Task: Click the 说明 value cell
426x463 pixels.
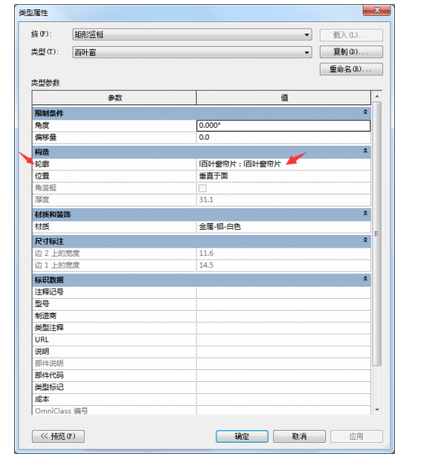Action: [x=283, y=351]
